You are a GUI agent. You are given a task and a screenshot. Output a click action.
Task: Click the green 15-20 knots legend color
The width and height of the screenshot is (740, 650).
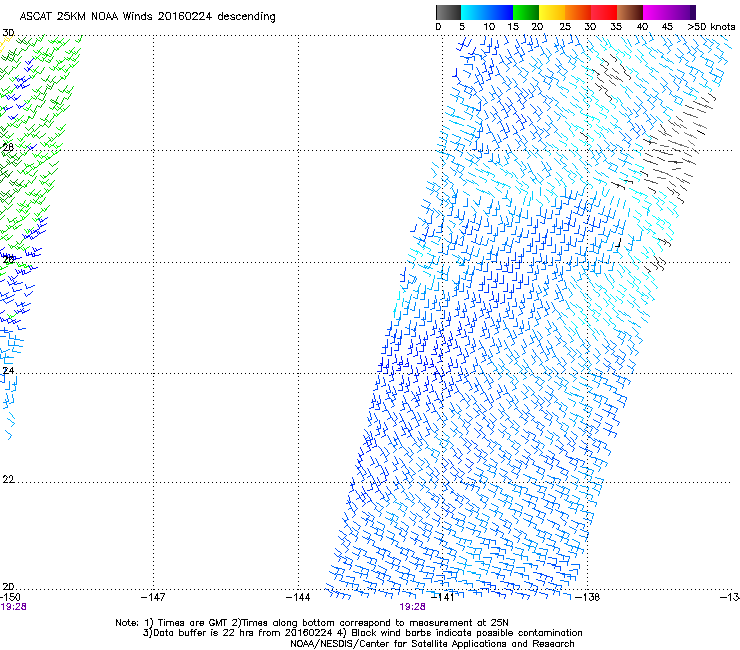tap(526, 12)
